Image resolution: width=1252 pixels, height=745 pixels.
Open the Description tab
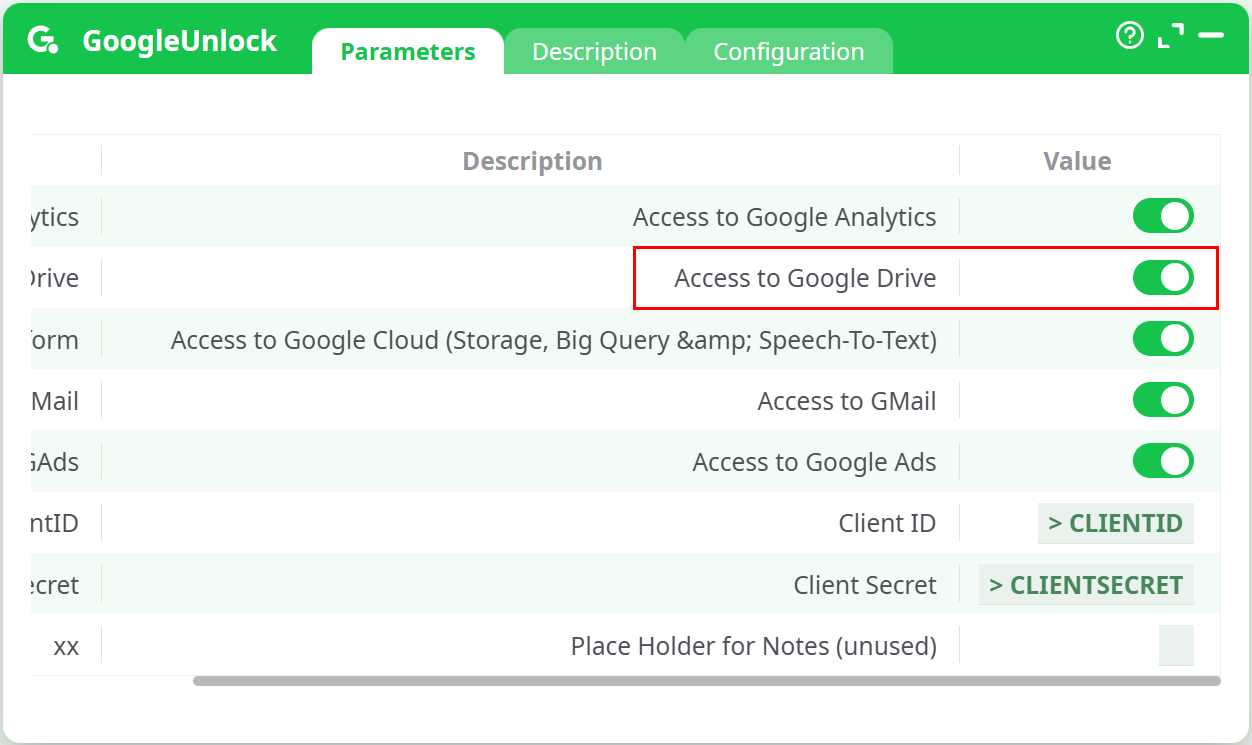pyautogui.click(x=594, y=52)
